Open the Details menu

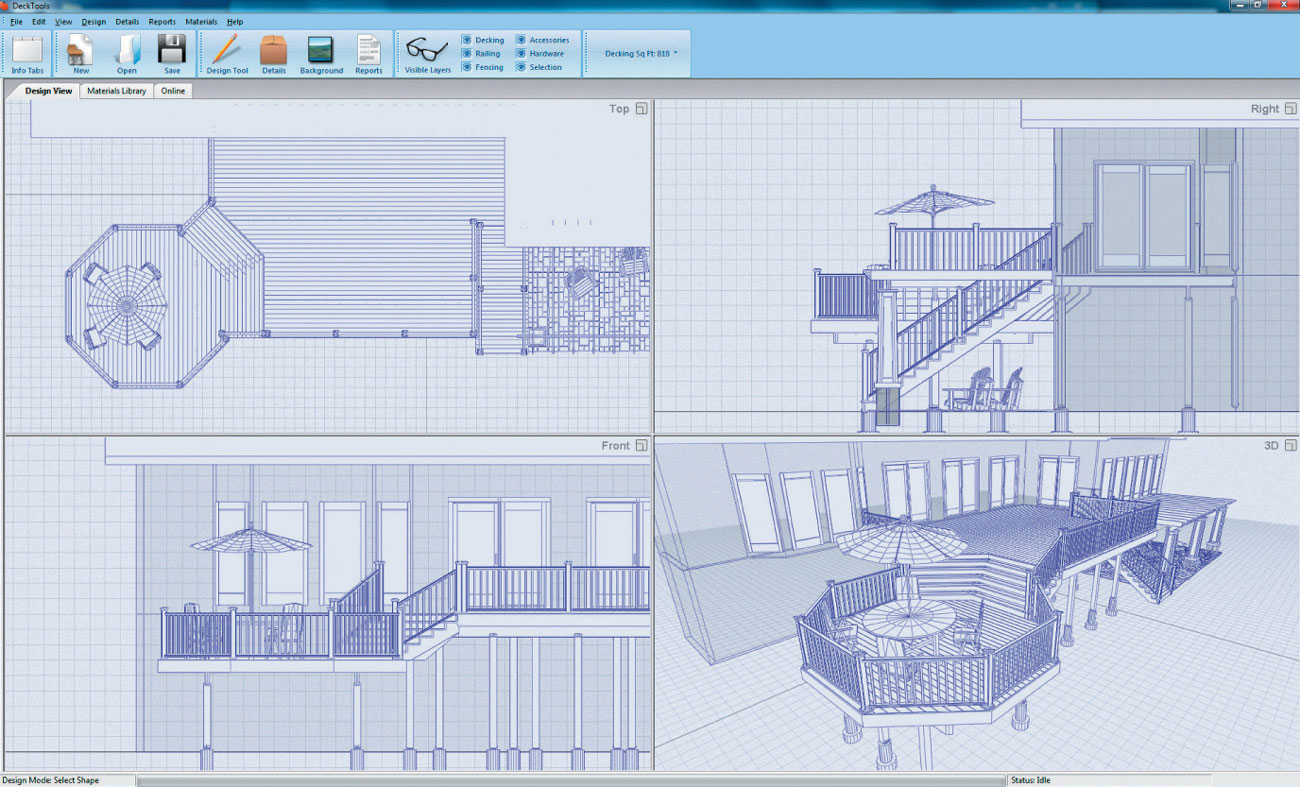point(127,21)
